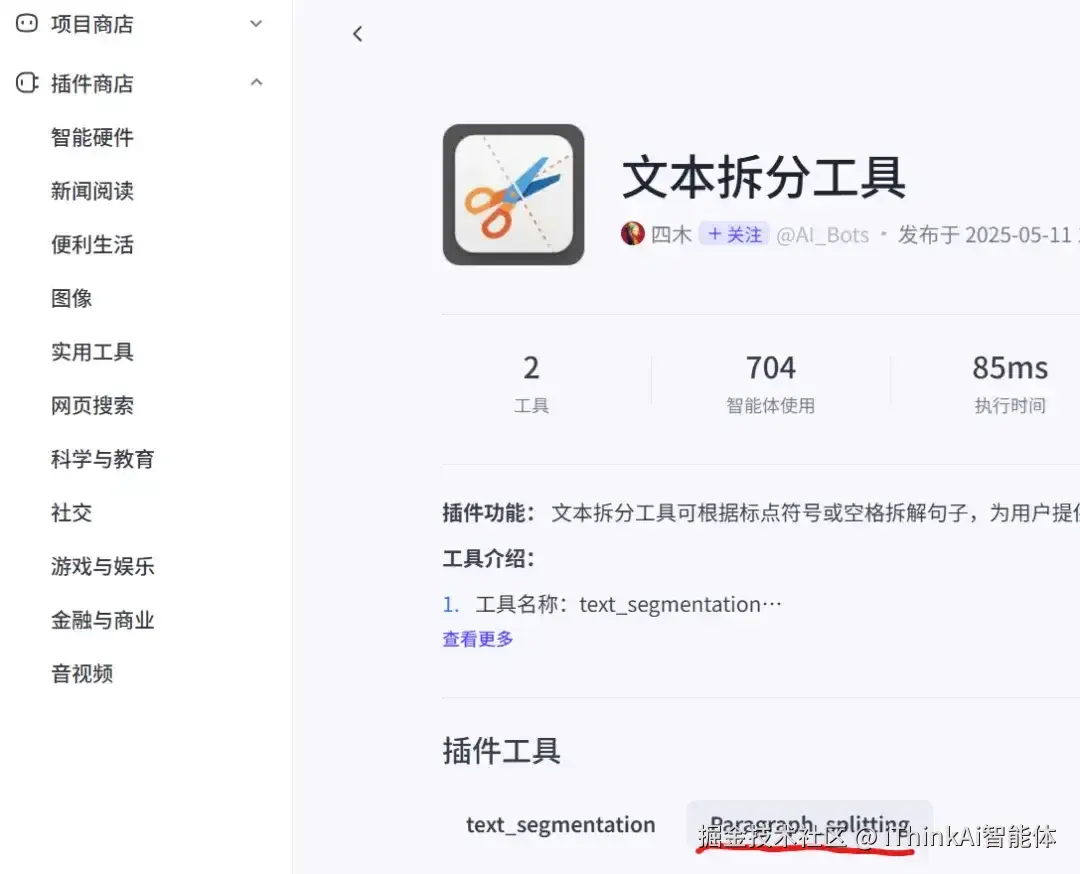Screen dimensions: 1080x874
Task: Collapse the 插件商店 chevron
Action: tap(256, 83)
